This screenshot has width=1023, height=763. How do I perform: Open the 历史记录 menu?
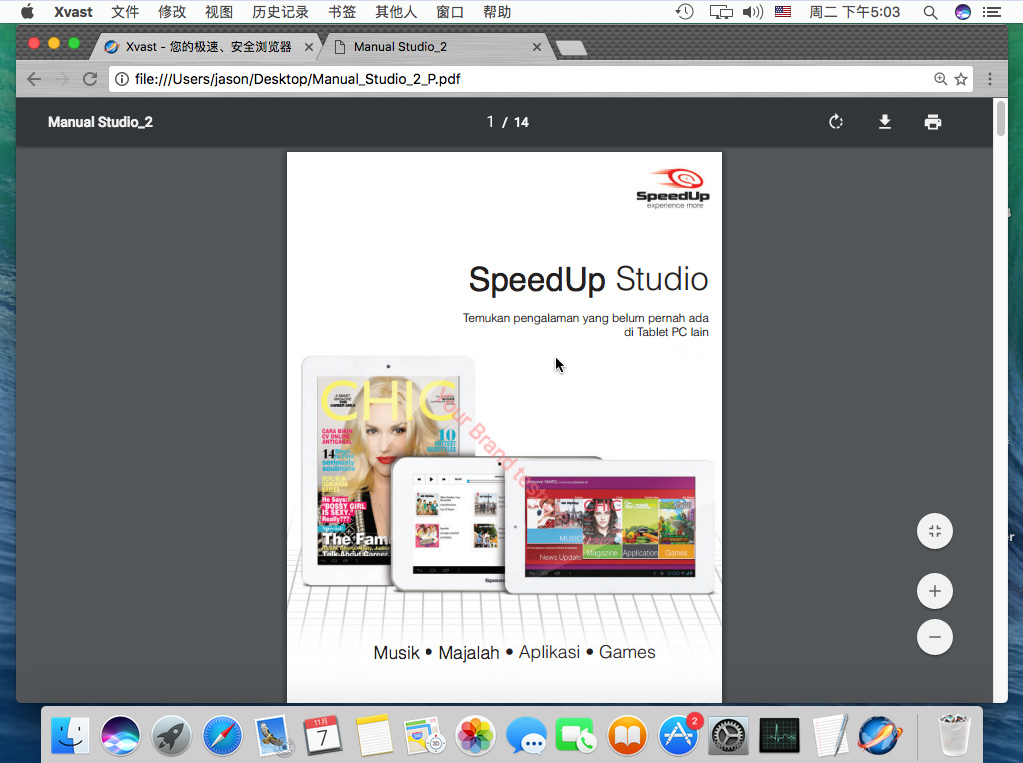[x=280, y=12]
